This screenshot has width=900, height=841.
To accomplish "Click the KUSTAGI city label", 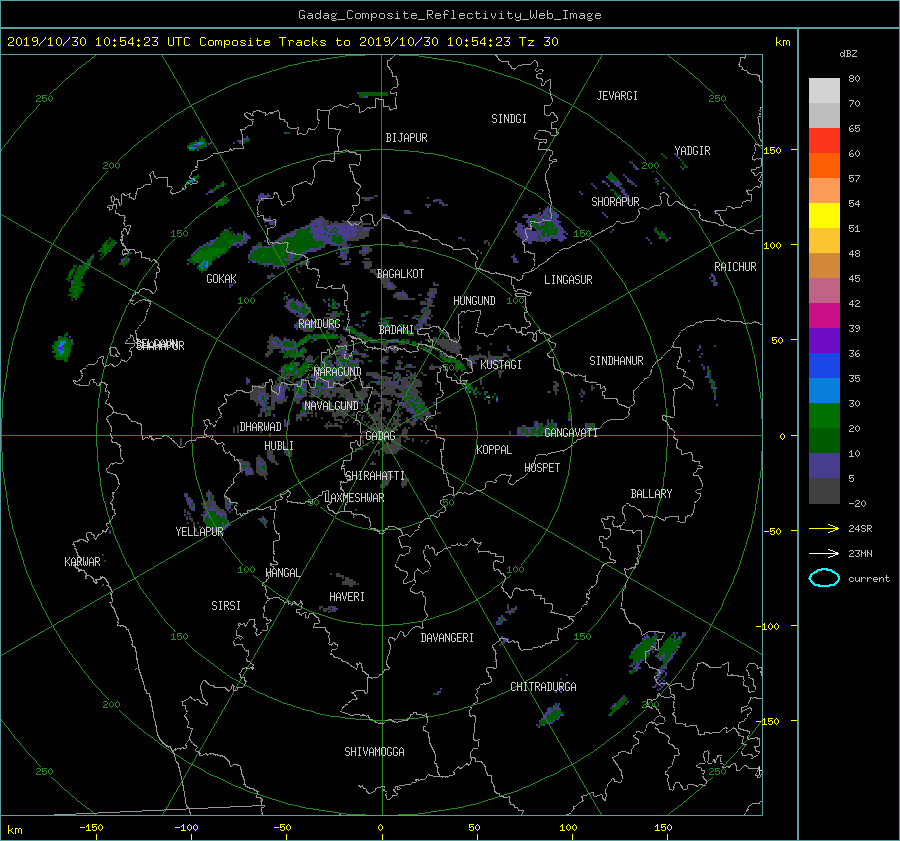I will coord(501,365).
